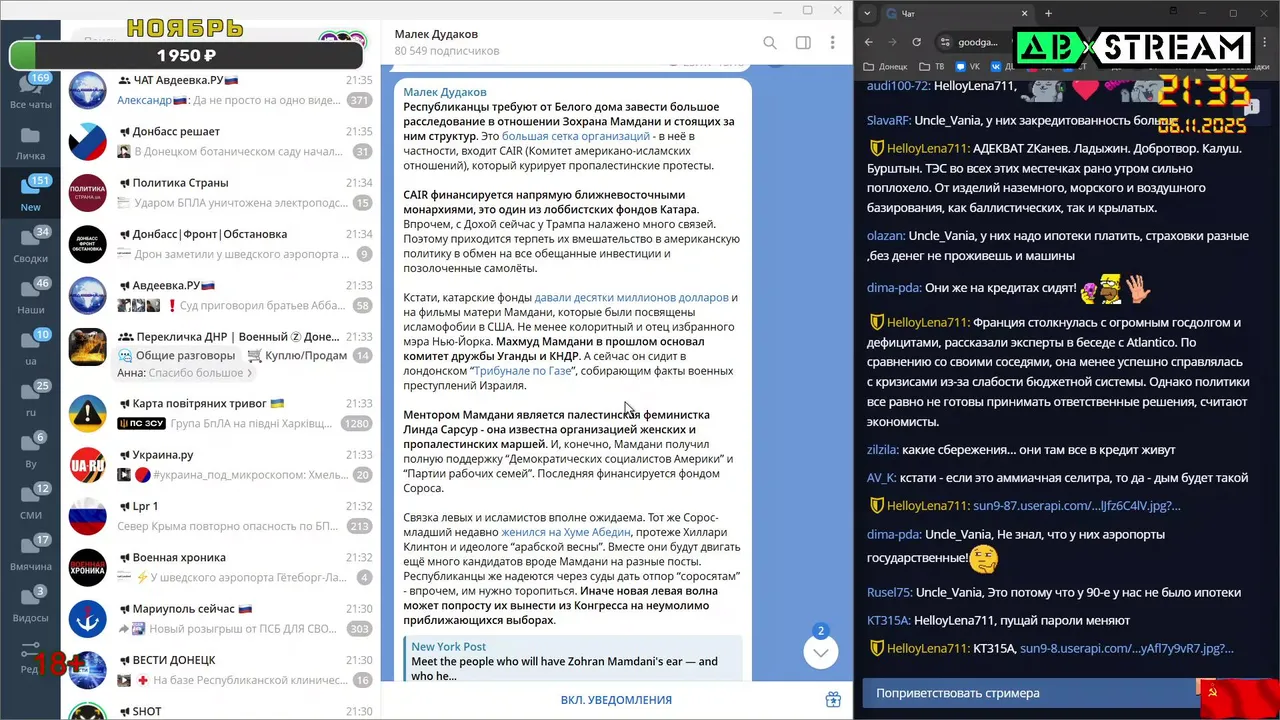
Task: Open Куплю/Продам topic in Перекличка ДНР
Action: coord(296,355)
